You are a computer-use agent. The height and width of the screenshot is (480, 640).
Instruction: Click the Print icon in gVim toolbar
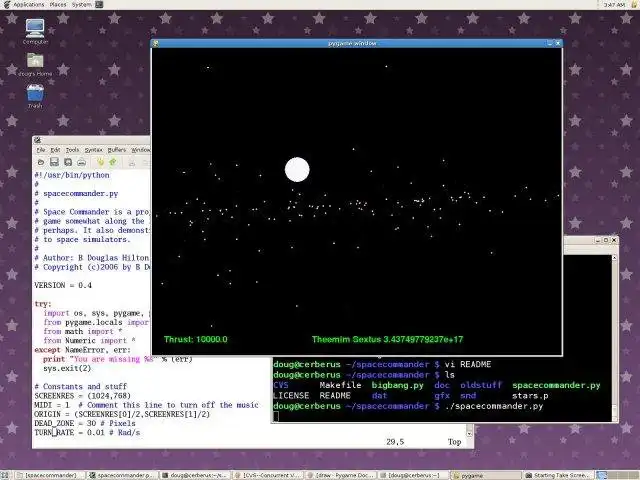point(82,162)
